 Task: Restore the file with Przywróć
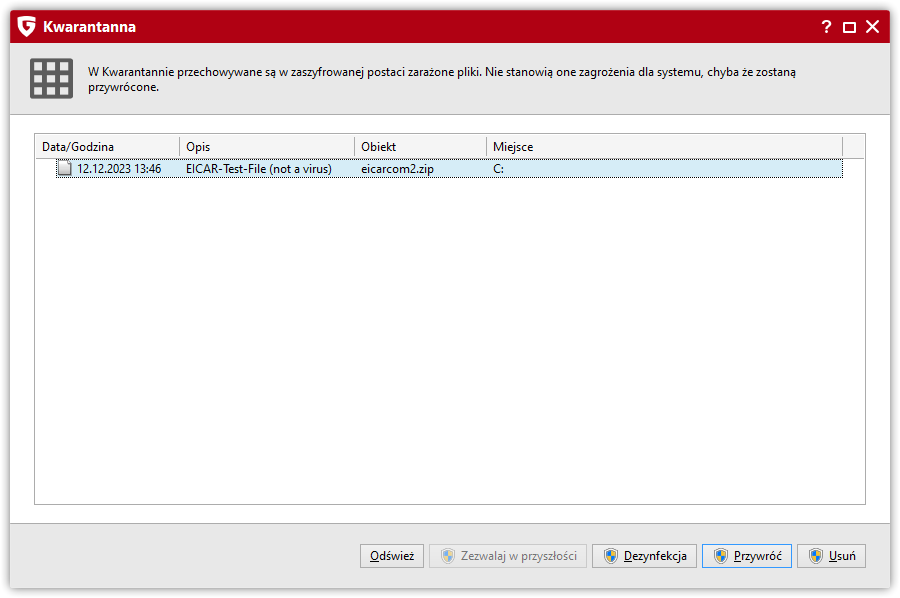pyautogui.click(x=747, y=556)
